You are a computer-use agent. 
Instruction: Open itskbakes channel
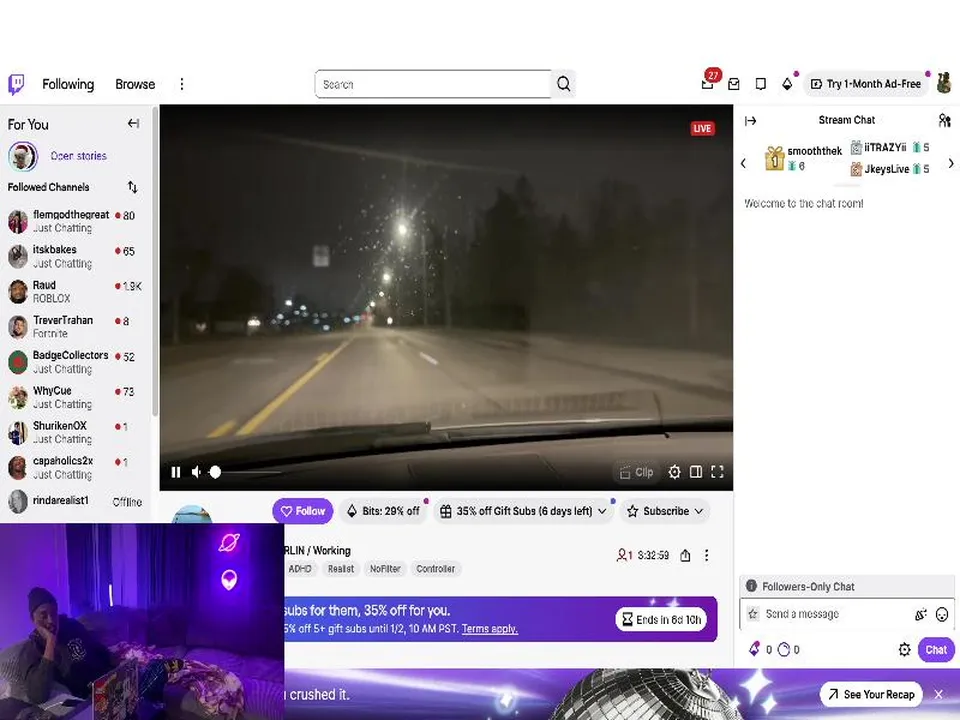click(x=75, y=257)
